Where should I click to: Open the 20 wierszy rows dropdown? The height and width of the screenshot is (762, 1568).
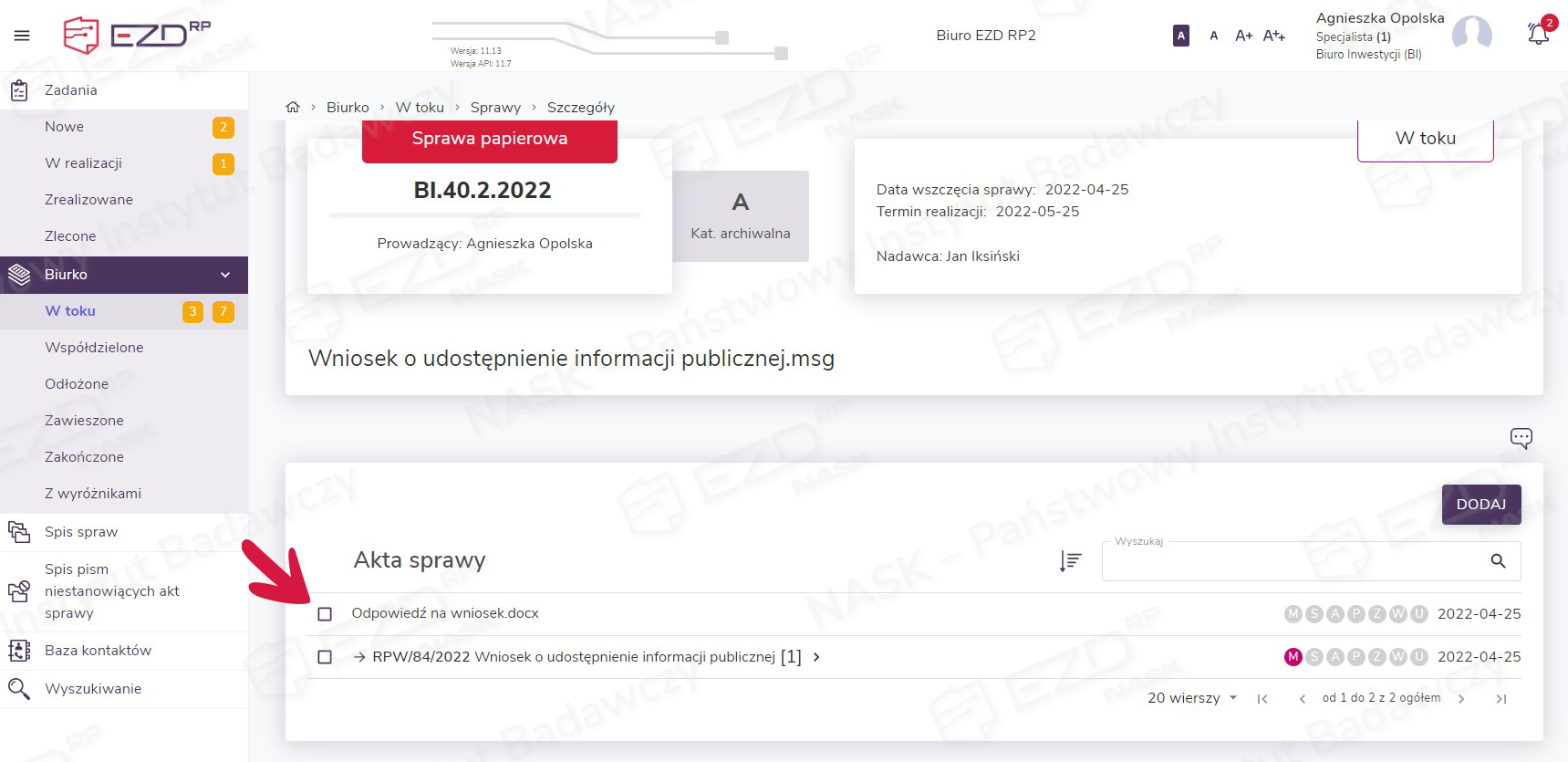coord(1192,698)
